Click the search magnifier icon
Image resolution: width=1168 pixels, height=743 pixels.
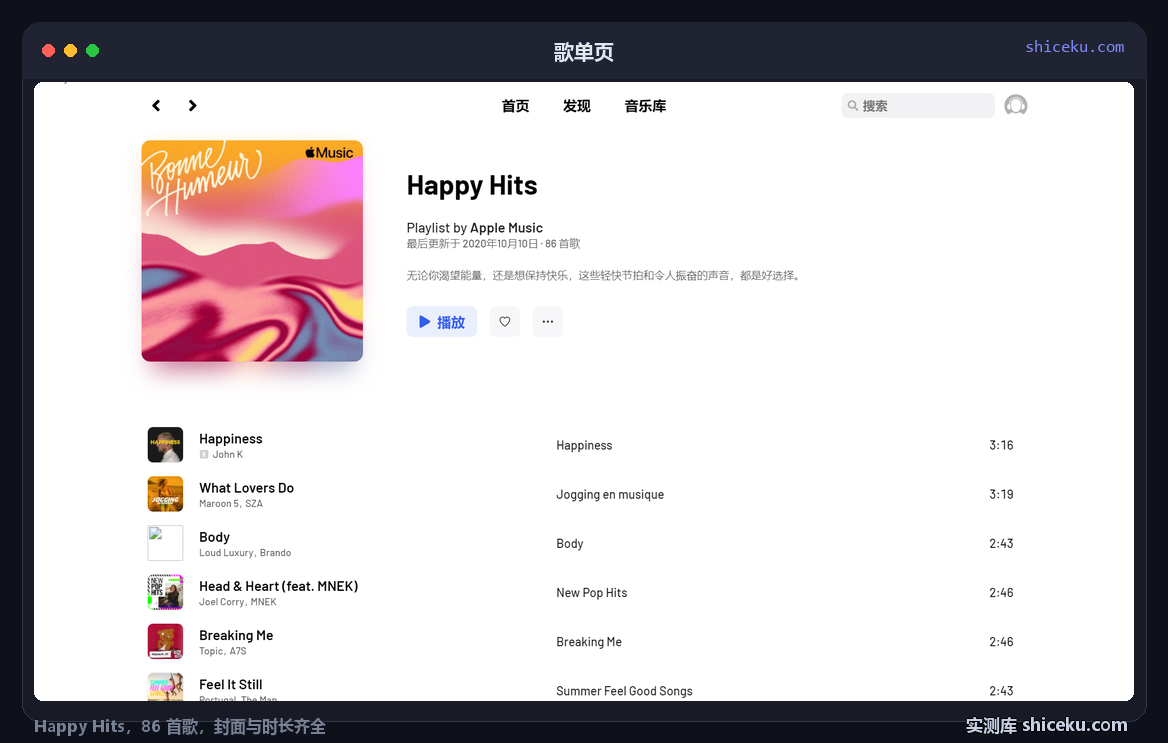pyautogui.click(x=852, y=106)
